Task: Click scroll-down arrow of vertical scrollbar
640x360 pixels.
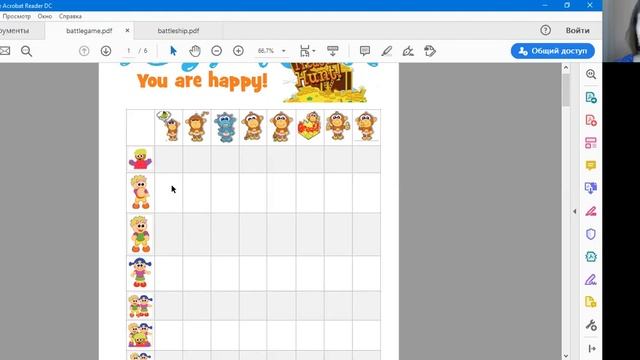Action: tap(566, 356)
